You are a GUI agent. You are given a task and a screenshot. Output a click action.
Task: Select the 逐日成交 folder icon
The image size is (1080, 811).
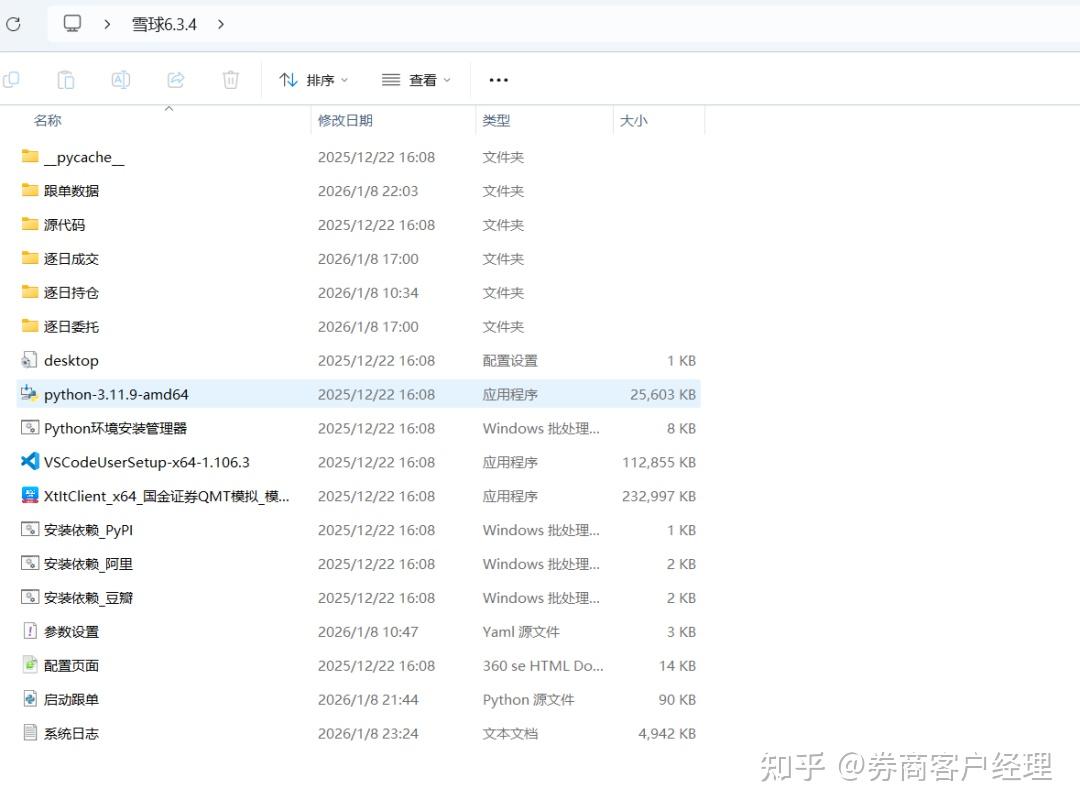point(30,258)
